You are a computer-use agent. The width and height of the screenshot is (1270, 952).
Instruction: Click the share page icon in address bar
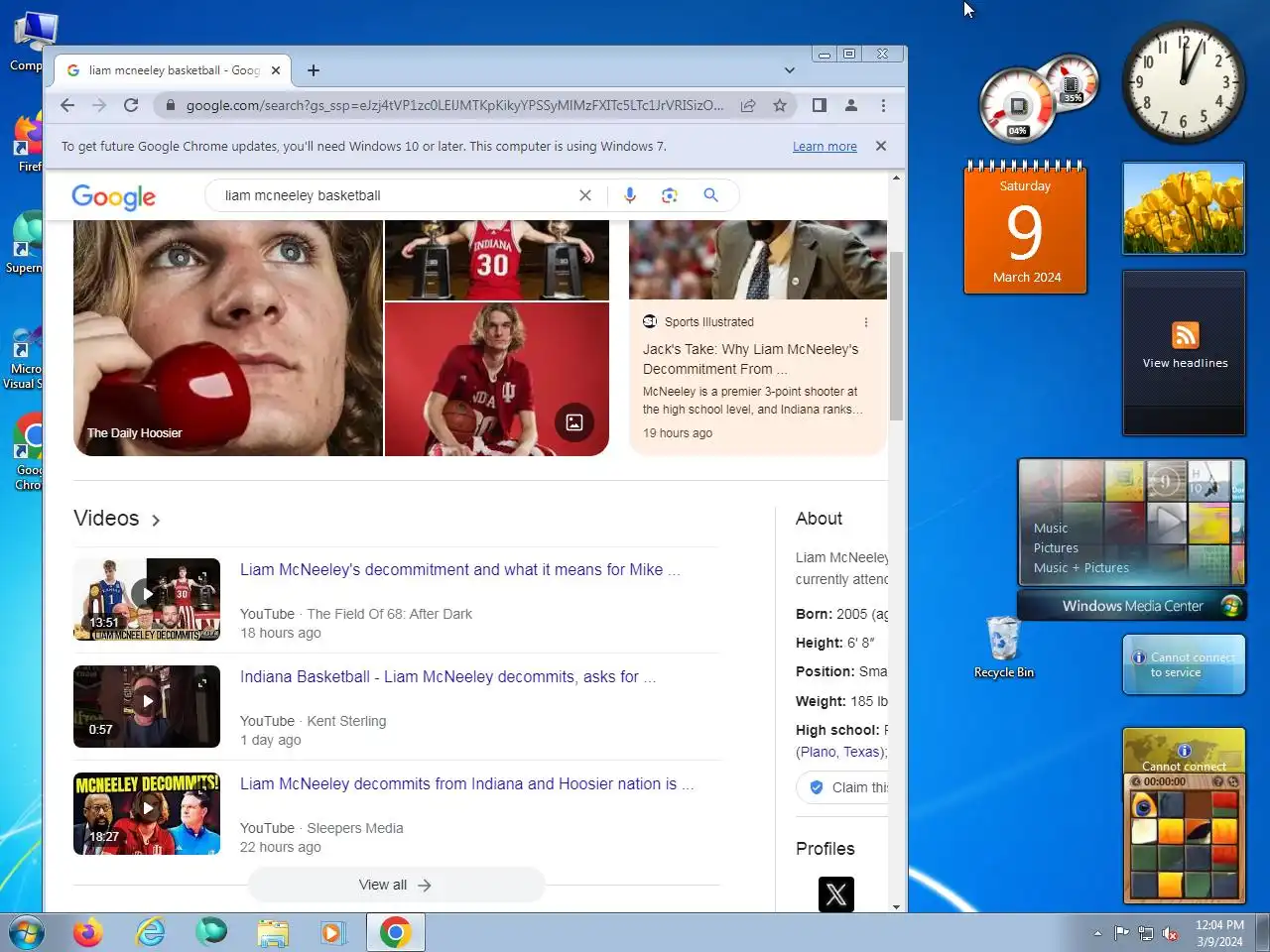tap(748, 105)
